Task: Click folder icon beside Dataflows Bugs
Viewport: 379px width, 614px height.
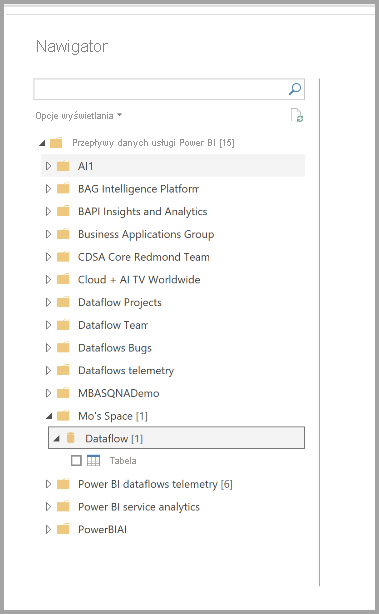Action: pos(63,348)
